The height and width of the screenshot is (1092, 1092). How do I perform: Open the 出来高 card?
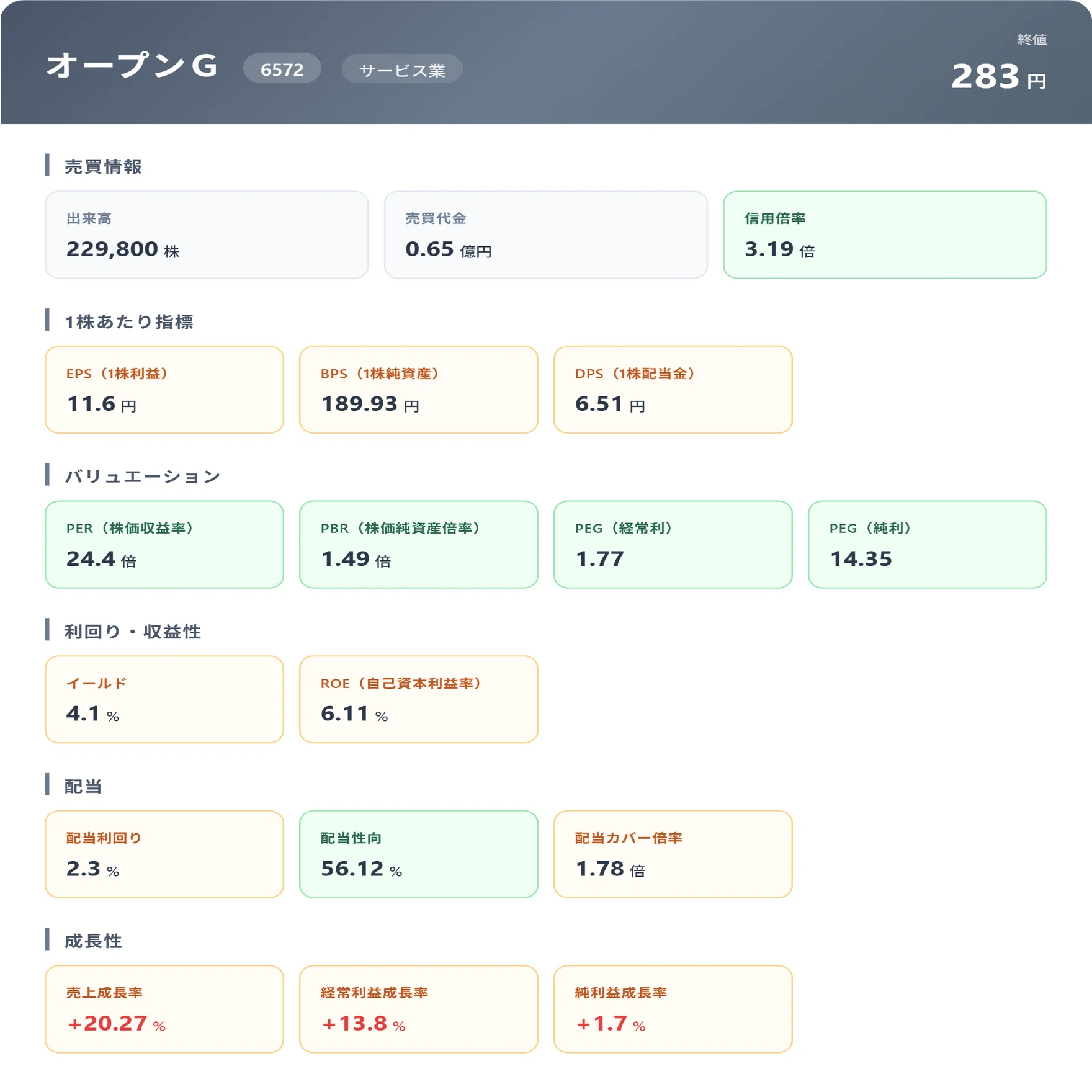(x=207, y=235)
